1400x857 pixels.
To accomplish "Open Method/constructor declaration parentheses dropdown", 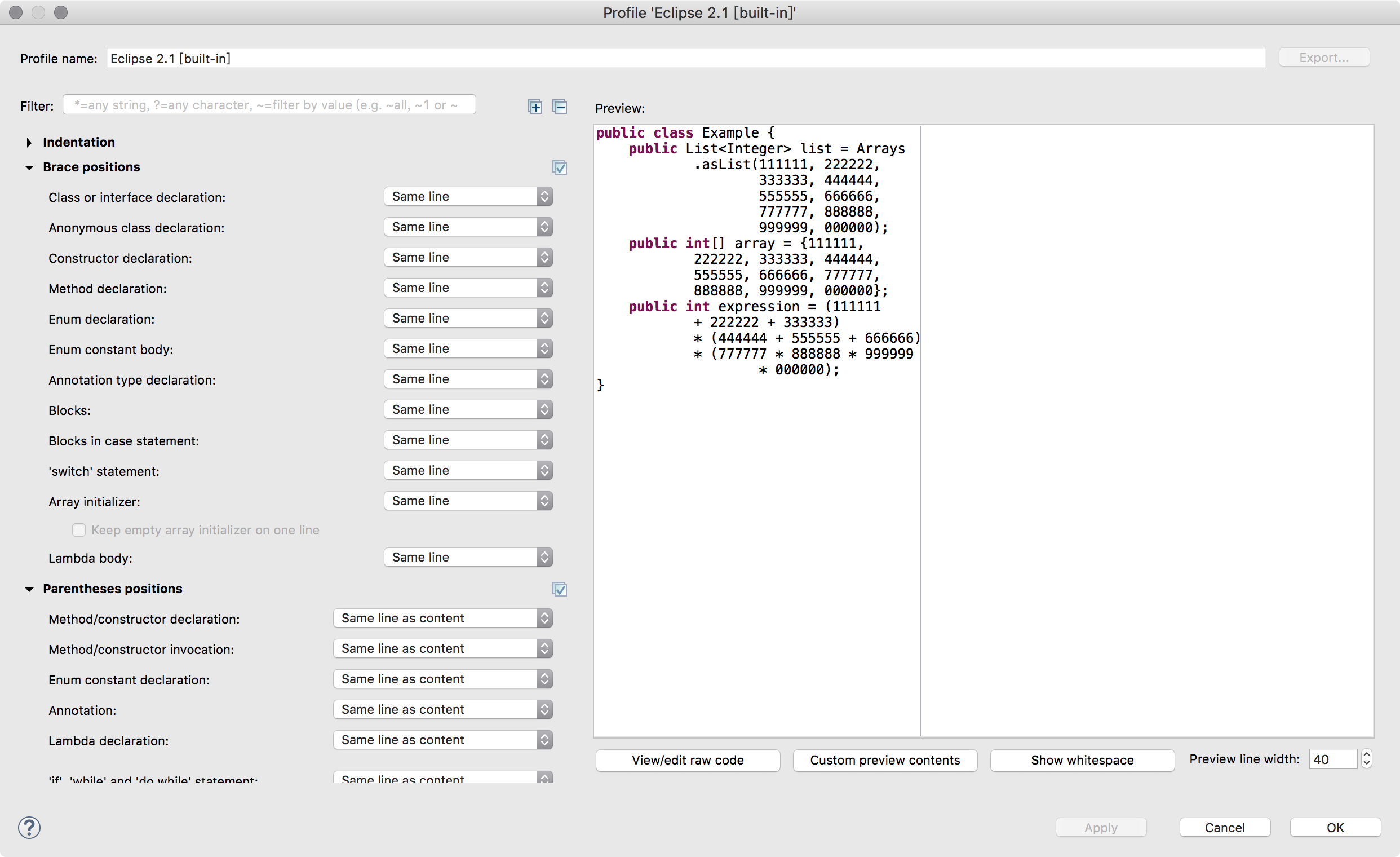I will click(442, 619).
